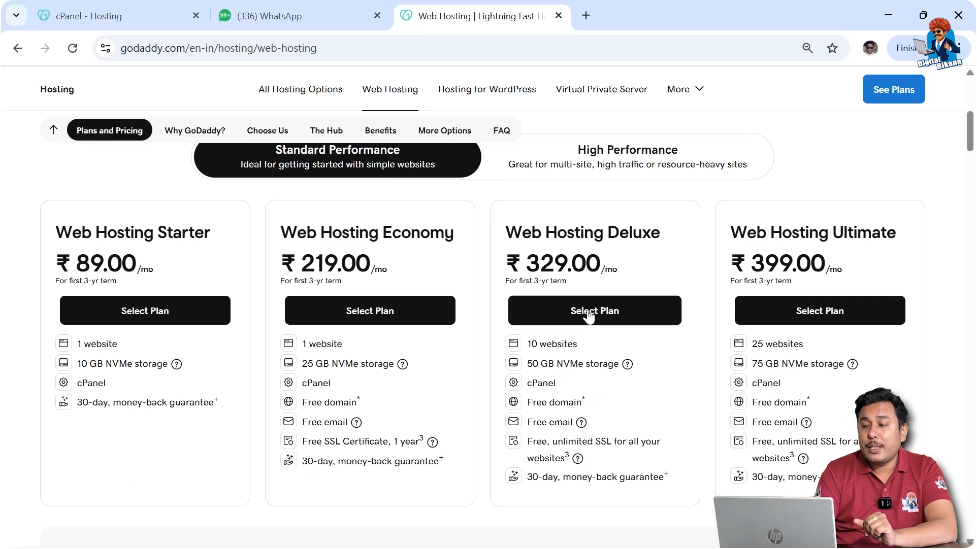Select Web Hosting navigation item
Screen dimensions: 977x549
(x=390, y=89)
